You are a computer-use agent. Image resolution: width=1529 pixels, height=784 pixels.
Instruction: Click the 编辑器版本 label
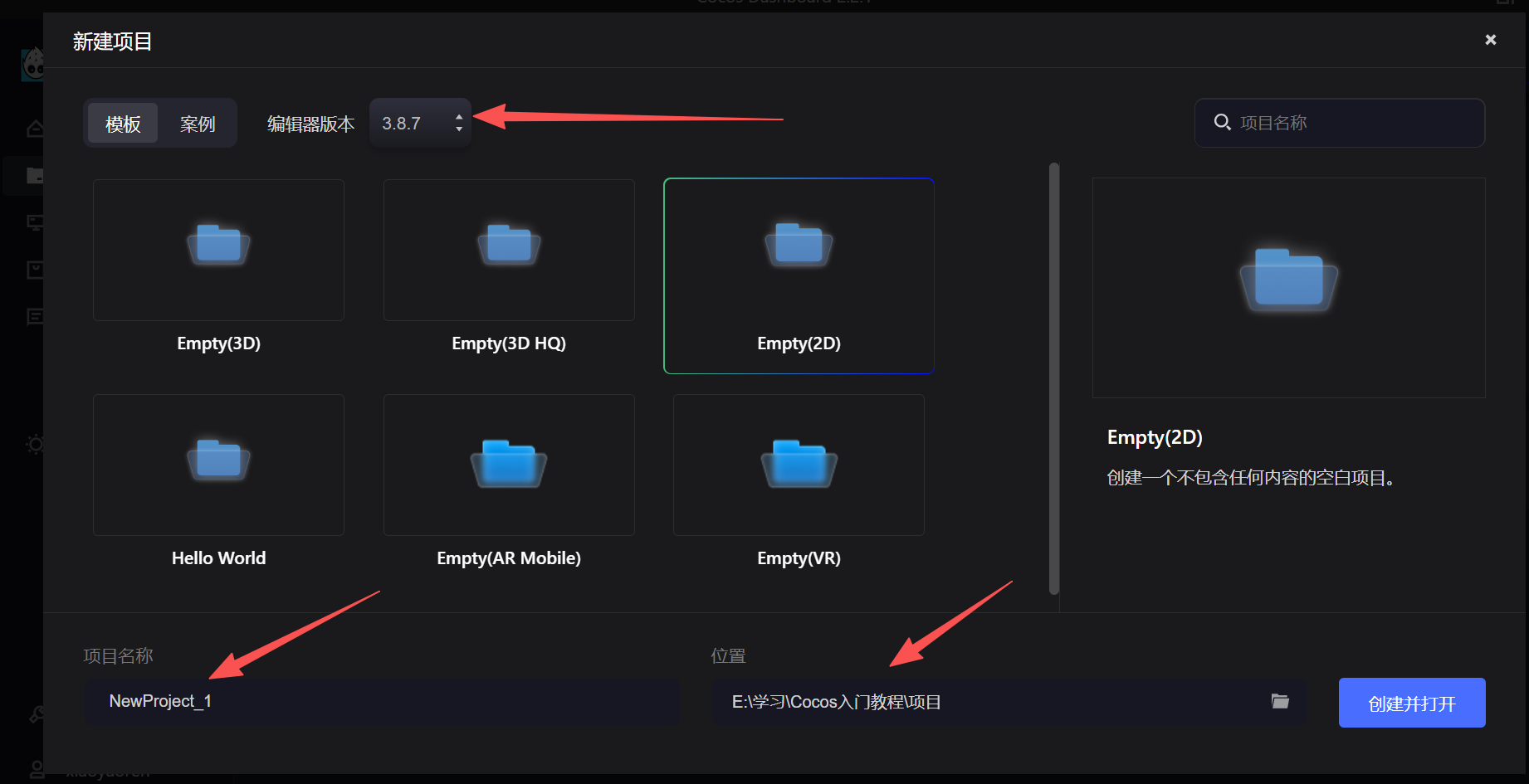[311, 124]
